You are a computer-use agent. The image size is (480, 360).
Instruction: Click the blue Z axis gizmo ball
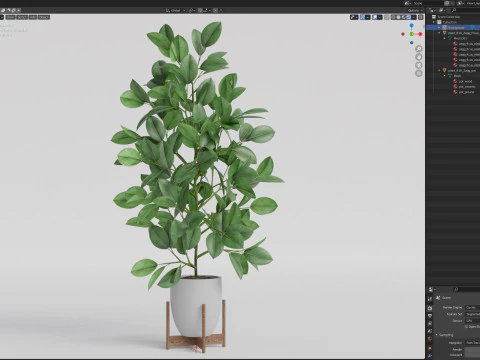[412, 26]
